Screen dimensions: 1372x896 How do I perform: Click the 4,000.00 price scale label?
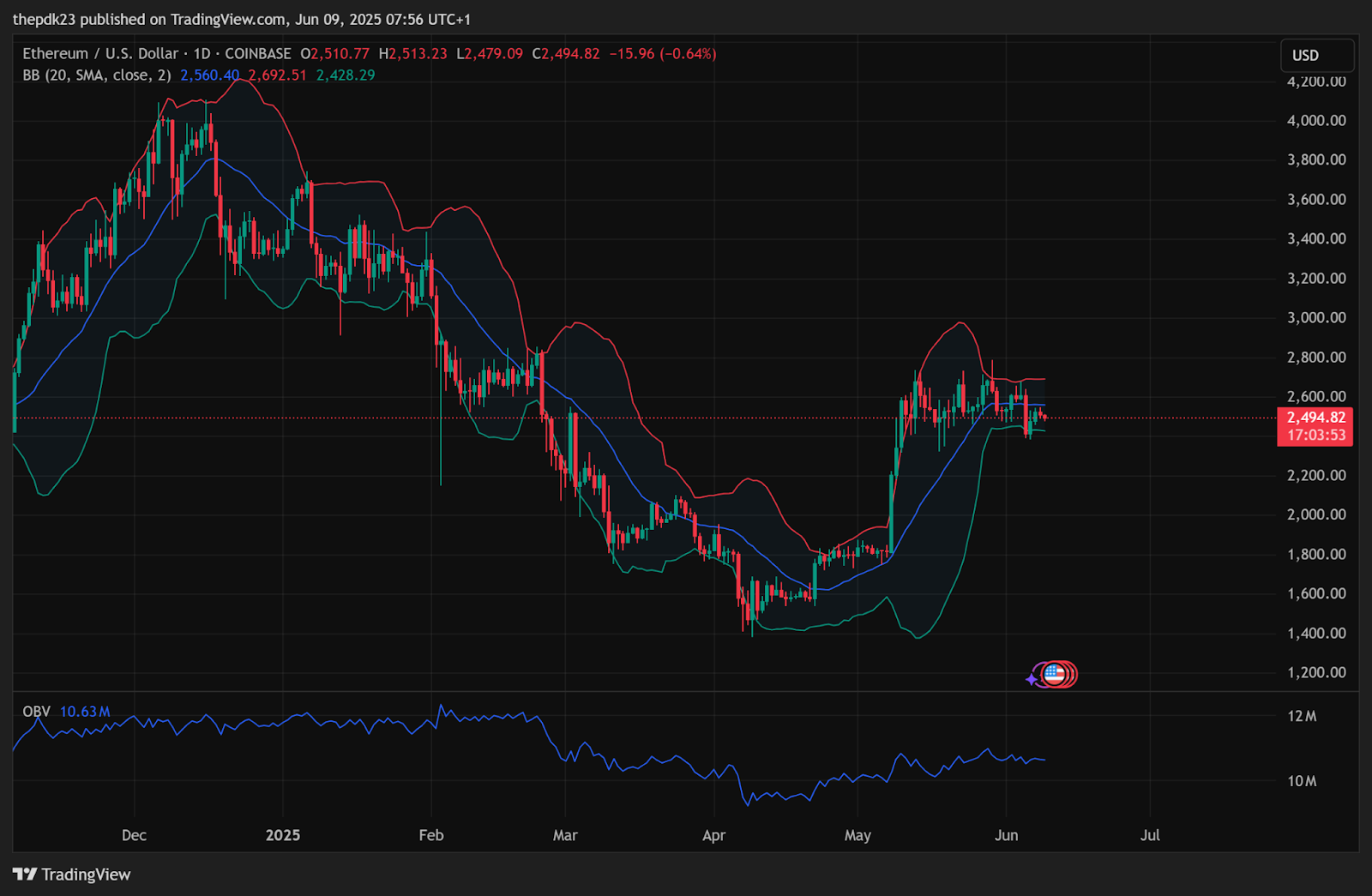coord(1316,120)
